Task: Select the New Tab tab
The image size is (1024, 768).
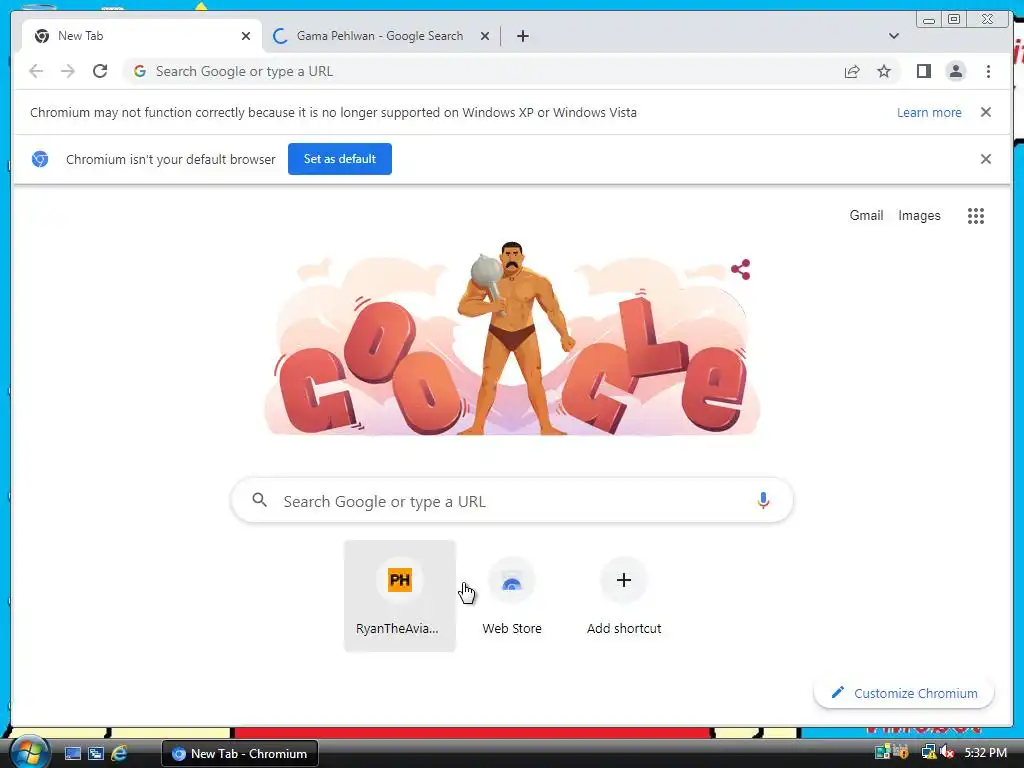Action: click(142, 36)
